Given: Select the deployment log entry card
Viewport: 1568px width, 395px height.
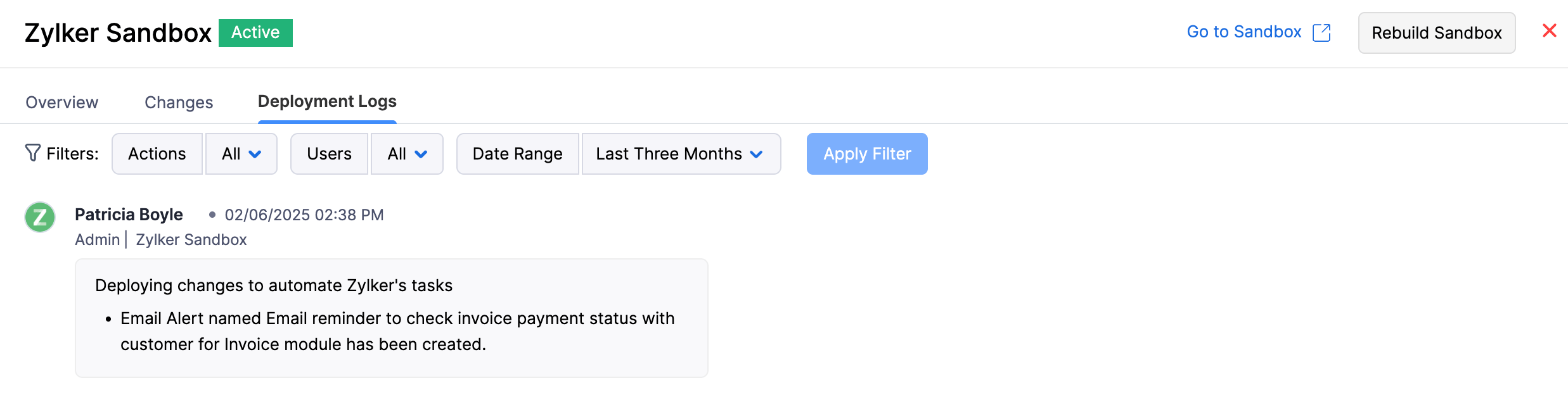Looking at the screenshot, I should click(391, 317).
